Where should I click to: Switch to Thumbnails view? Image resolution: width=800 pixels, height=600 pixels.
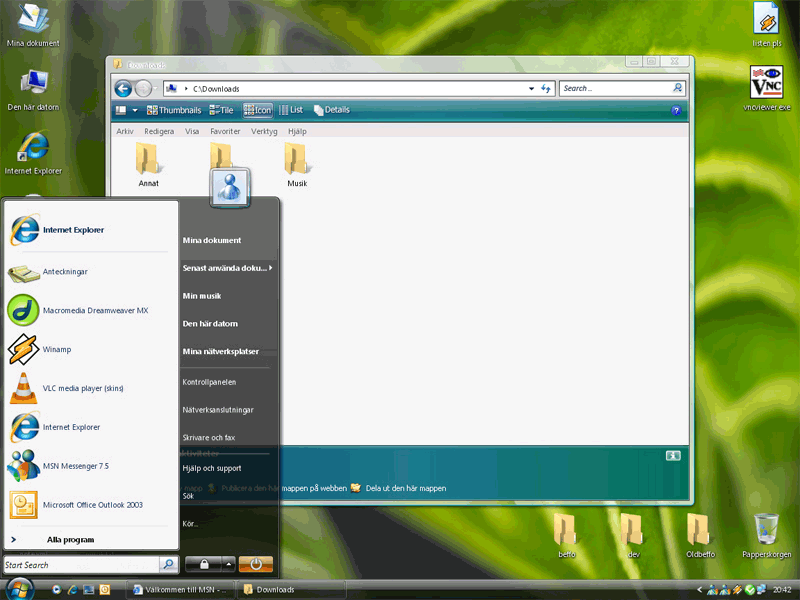tap(173, 110)
